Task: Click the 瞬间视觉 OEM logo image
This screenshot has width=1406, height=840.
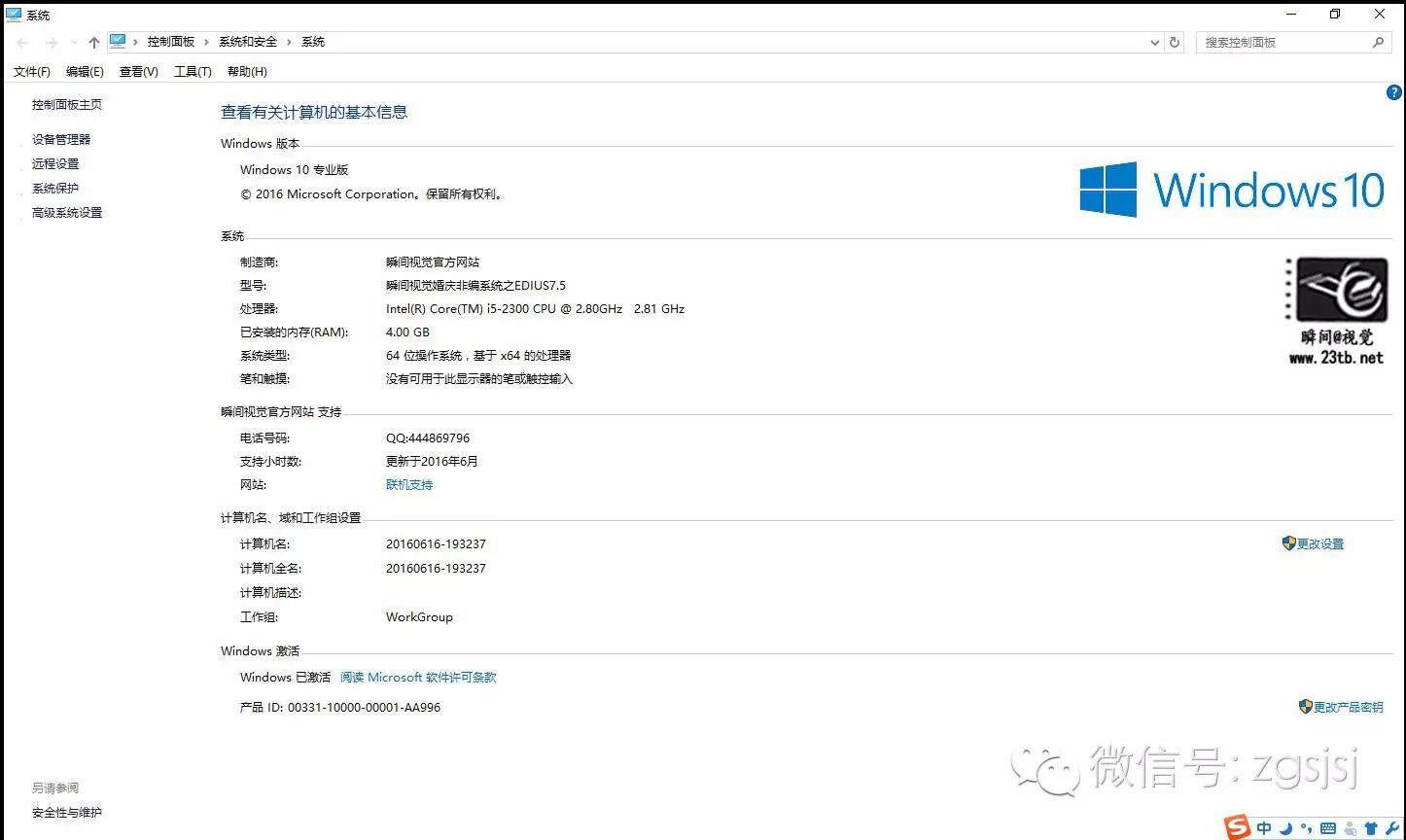Action: coord(1336,311)
